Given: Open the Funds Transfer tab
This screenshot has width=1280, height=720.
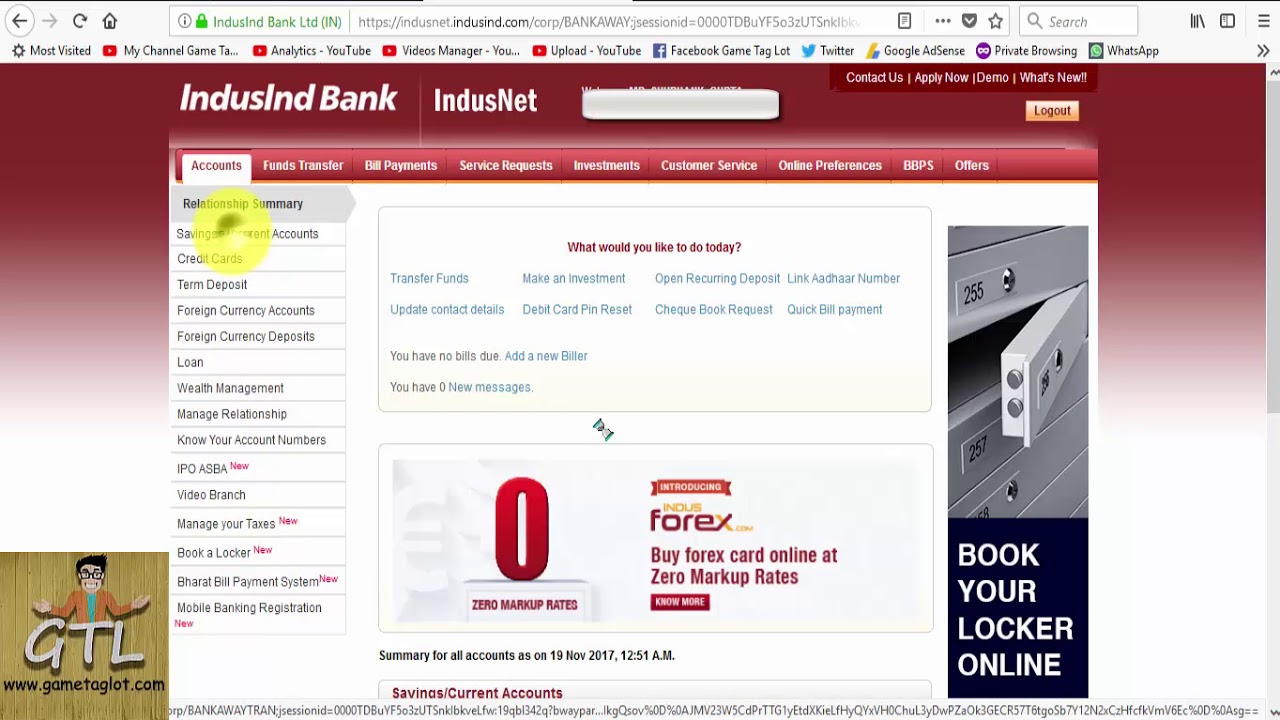Looking at the screenshot, I should 303,166.
